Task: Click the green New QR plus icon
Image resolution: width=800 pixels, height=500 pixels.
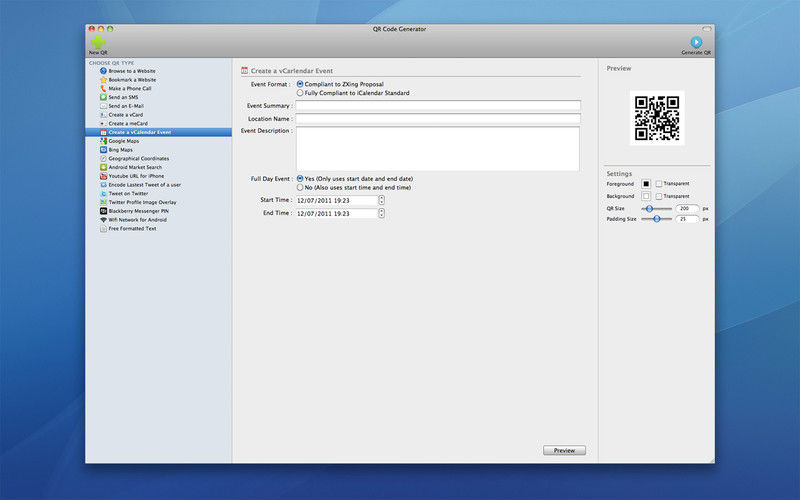Action: click(x=98, y=42)
